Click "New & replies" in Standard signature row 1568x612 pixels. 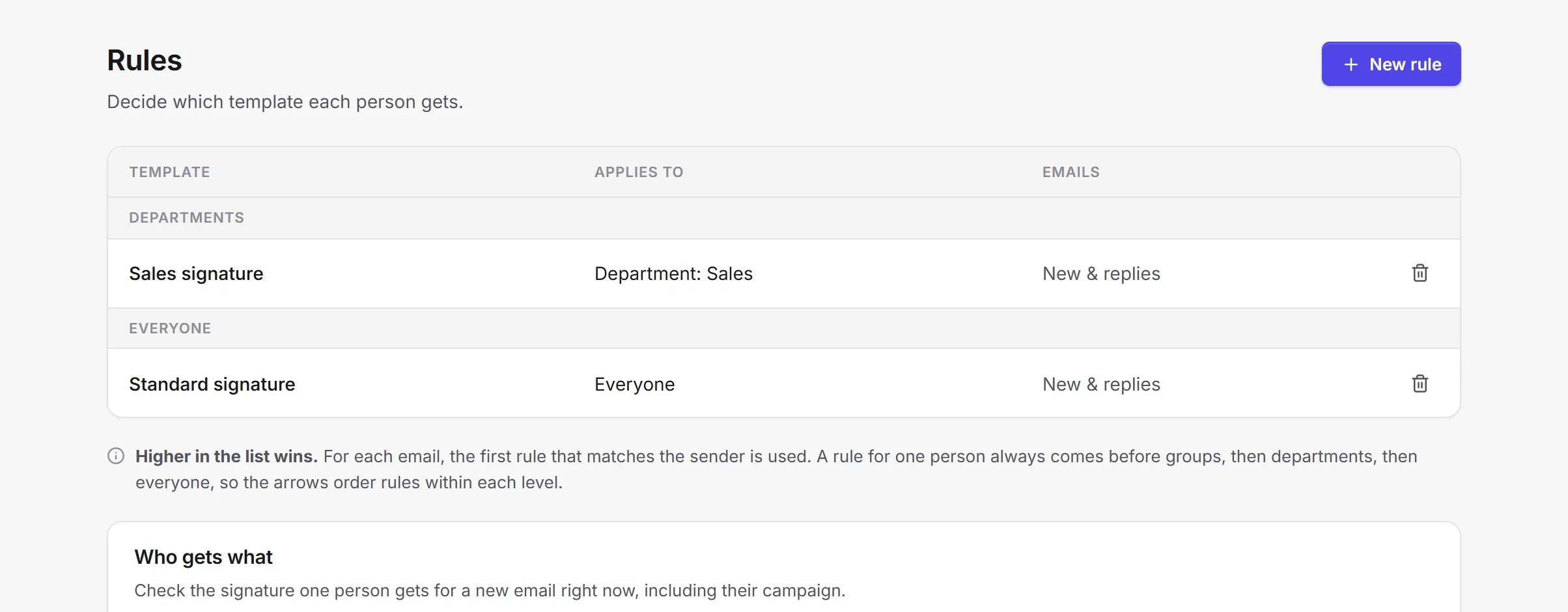click(x=1101, y=384)
